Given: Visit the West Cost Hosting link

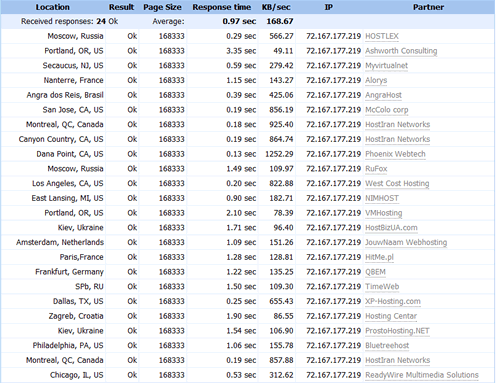Looking at the screenshot, I should 397,184.
